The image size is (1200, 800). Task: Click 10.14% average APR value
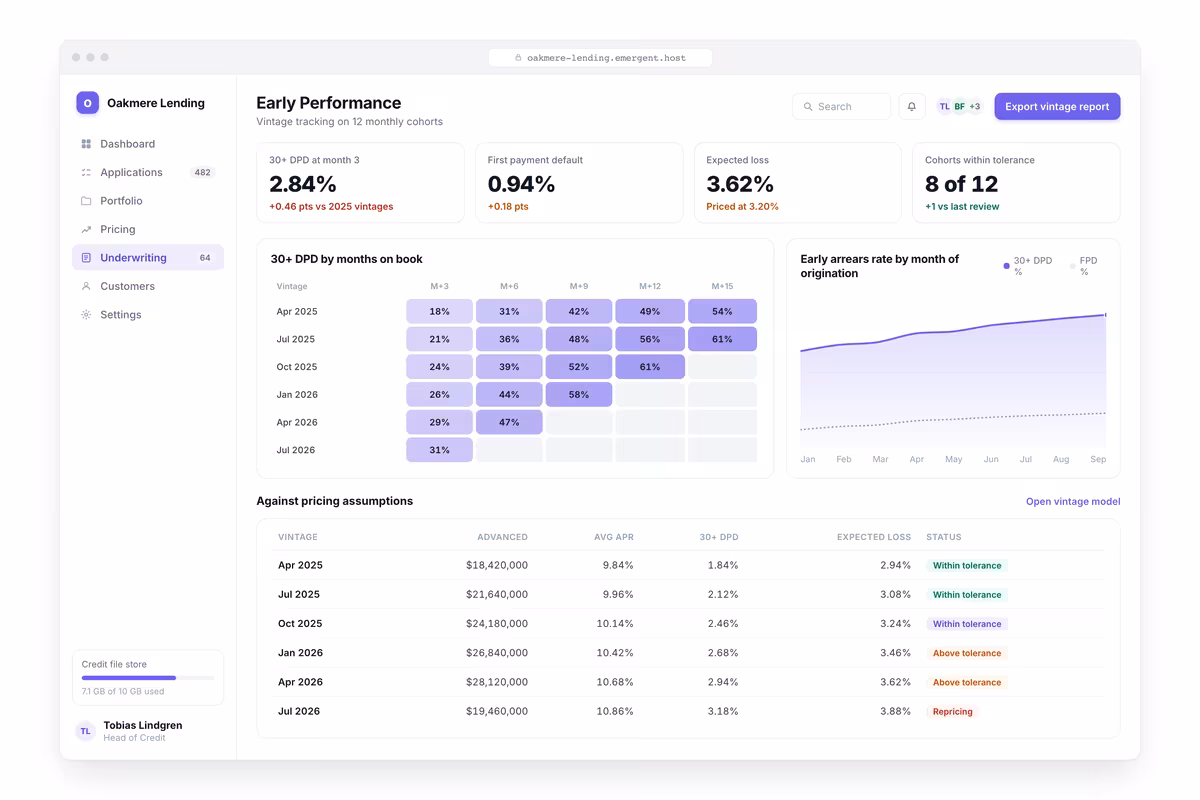(615, 623)
